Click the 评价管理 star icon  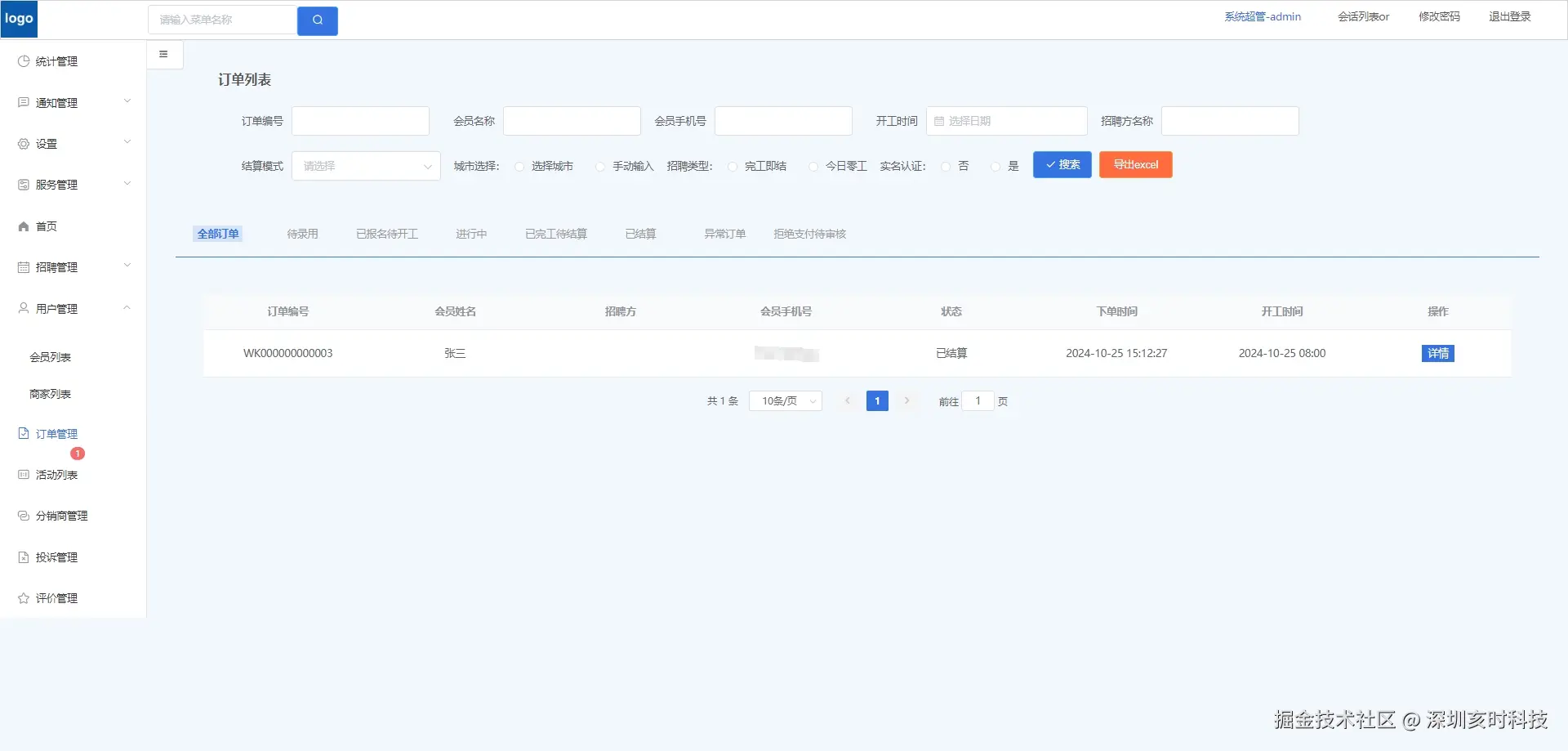click(x=24, y=598)
